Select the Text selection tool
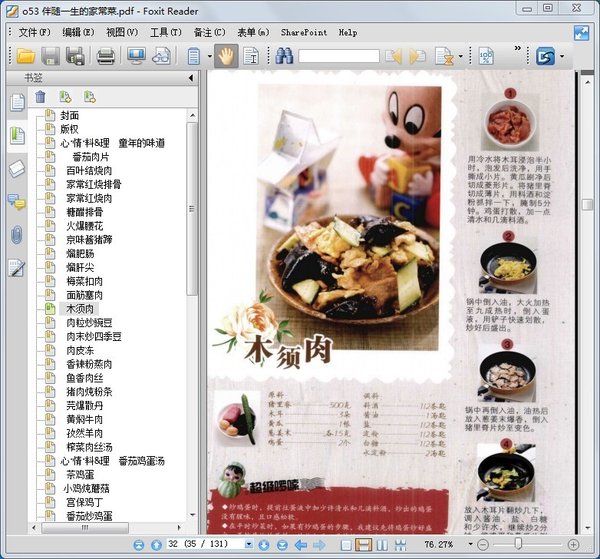 [x=251, y=56]
